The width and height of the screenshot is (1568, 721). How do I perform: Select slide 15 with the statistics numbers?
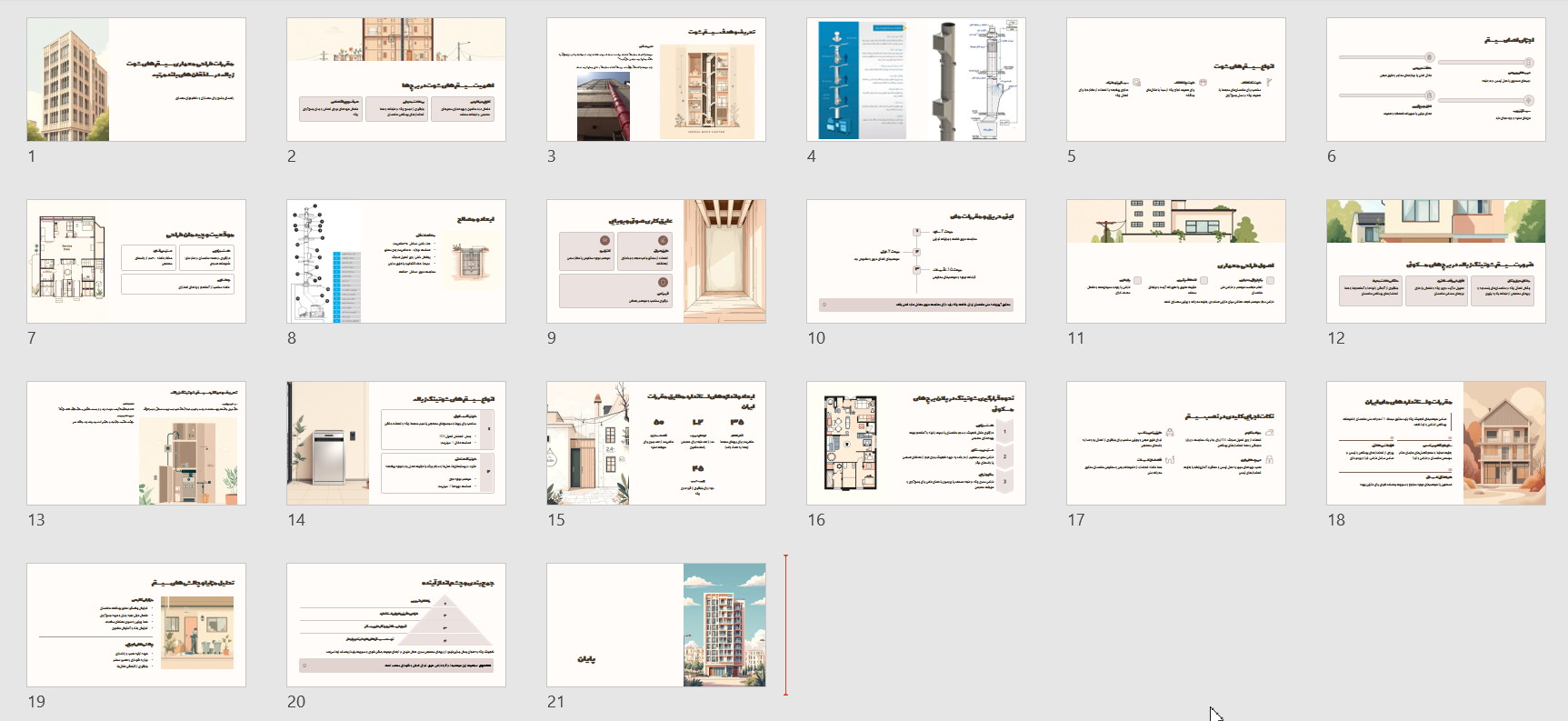coord(656,443)
